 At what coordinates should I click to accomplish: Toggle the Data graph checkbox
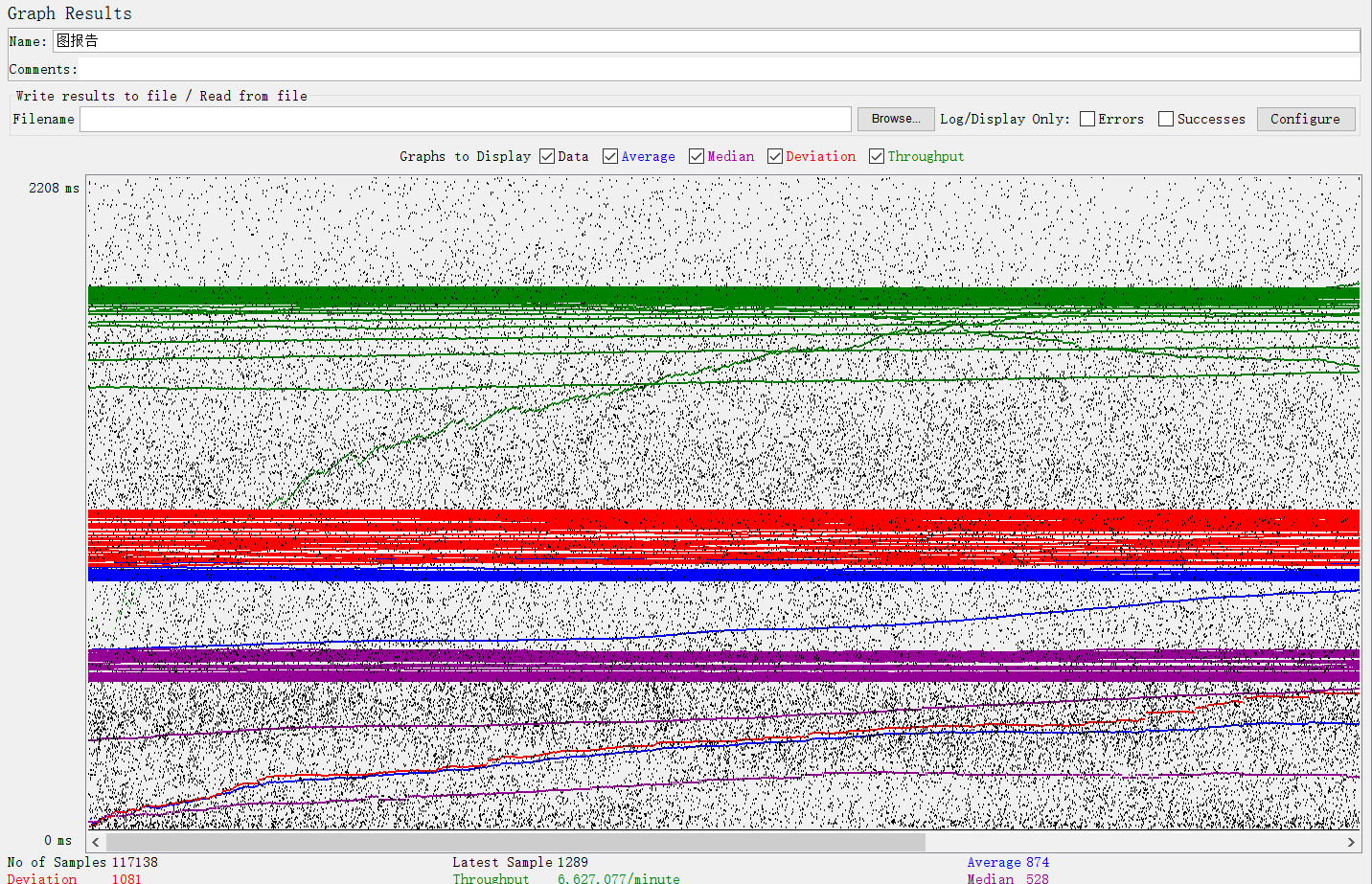click(547, 156)
